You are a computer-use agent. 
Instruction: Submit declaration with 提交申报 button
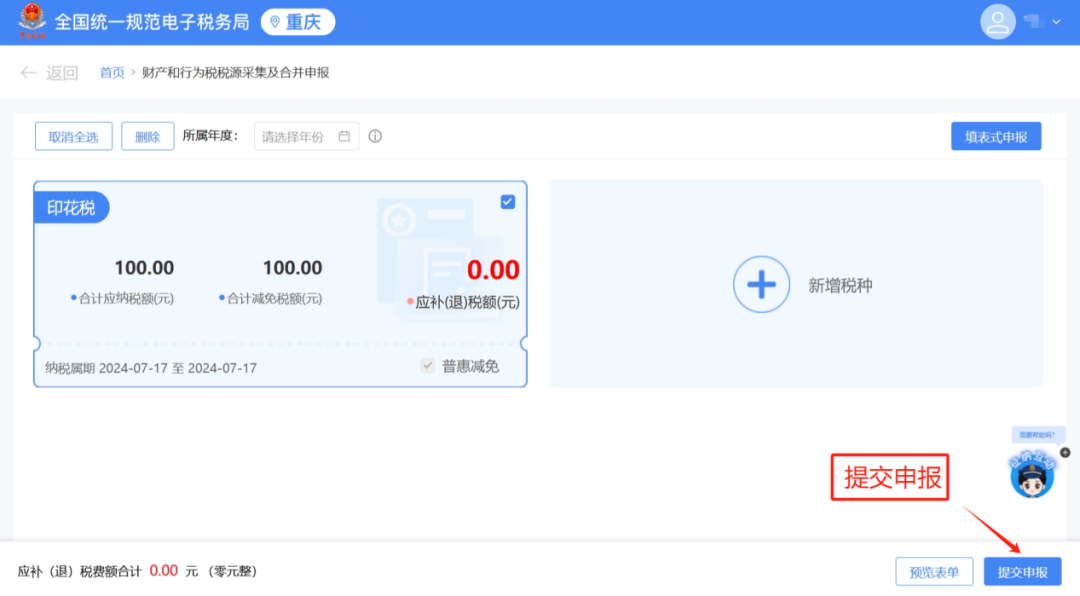click(x=1022, y=571)
